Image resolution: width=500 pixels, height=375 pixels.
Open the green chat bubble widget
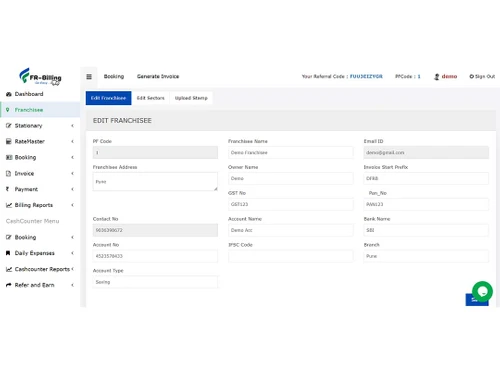482,292
